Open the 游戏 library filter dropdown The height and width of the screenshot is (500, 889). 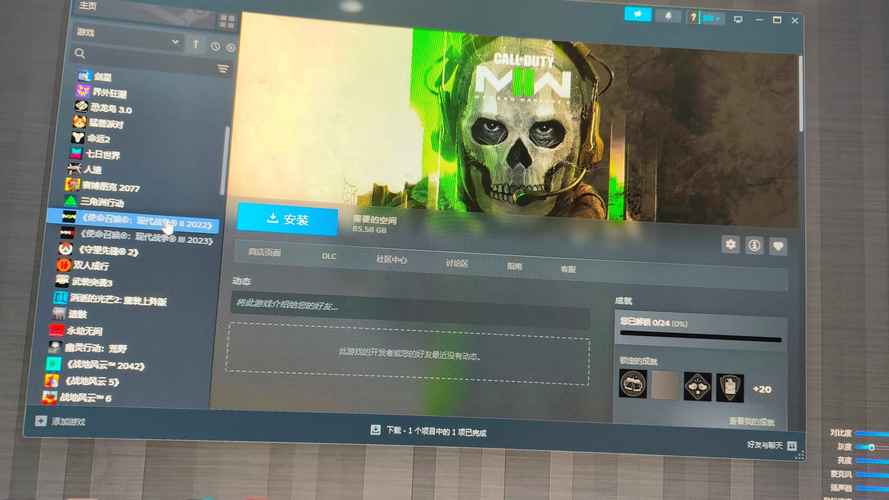point(128,36)
